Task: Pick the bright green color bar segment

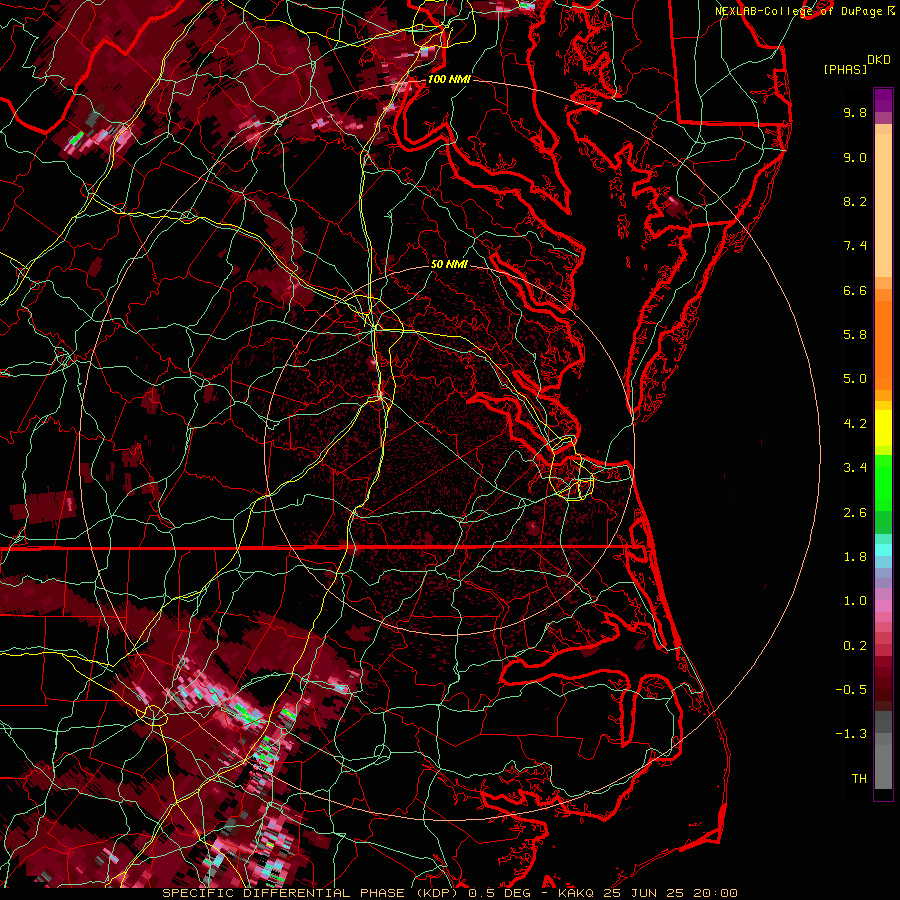Action: pos(883,483)
